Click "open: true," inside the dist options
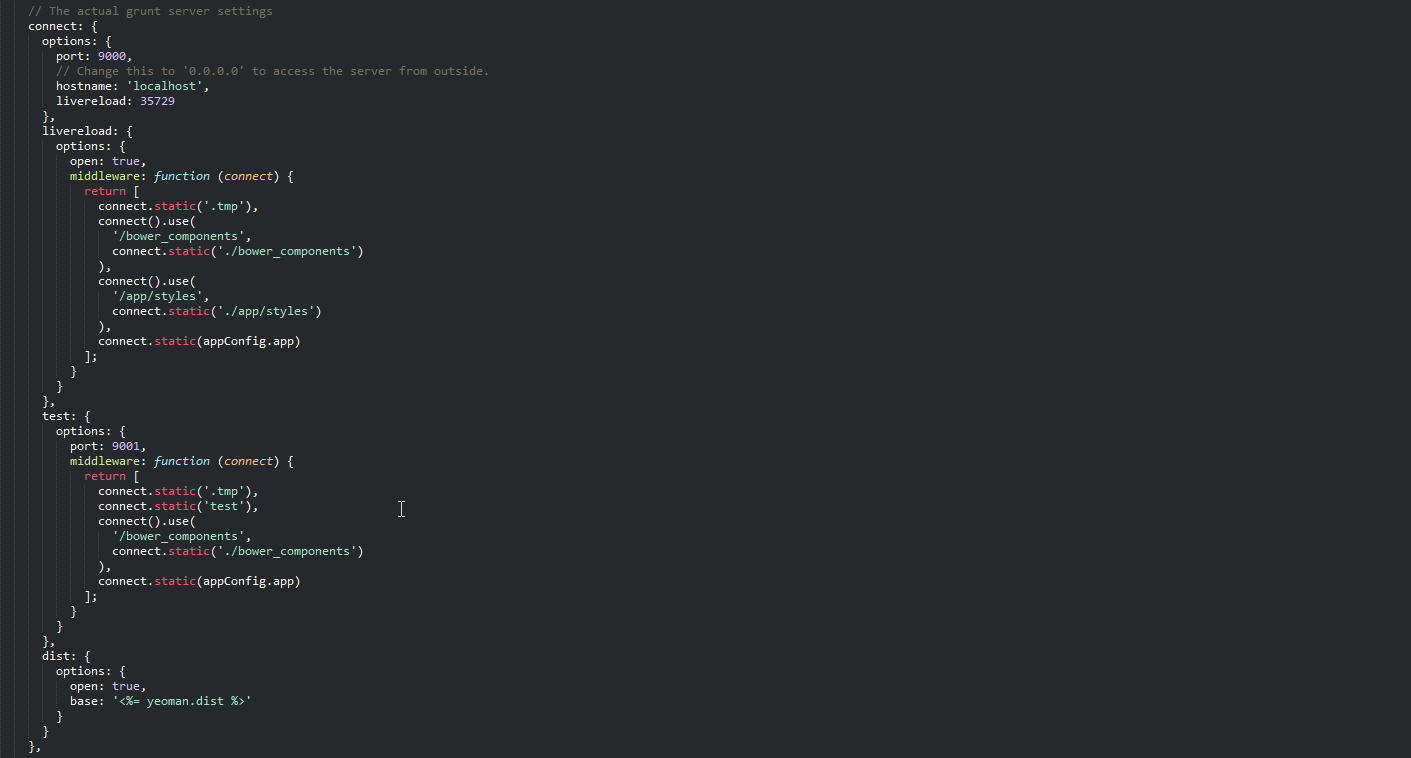Viewport: 1411px width, 758px height. point(108,686)
